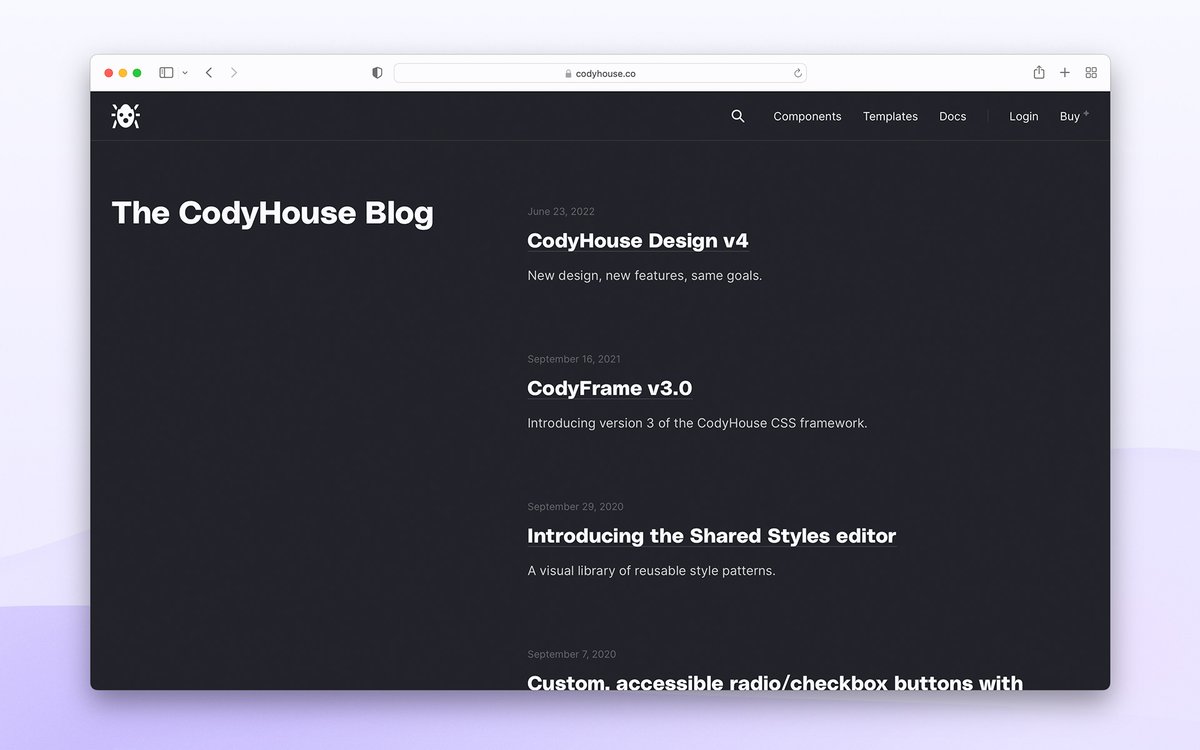Click the padlock icon in address bar

[568, 73]
